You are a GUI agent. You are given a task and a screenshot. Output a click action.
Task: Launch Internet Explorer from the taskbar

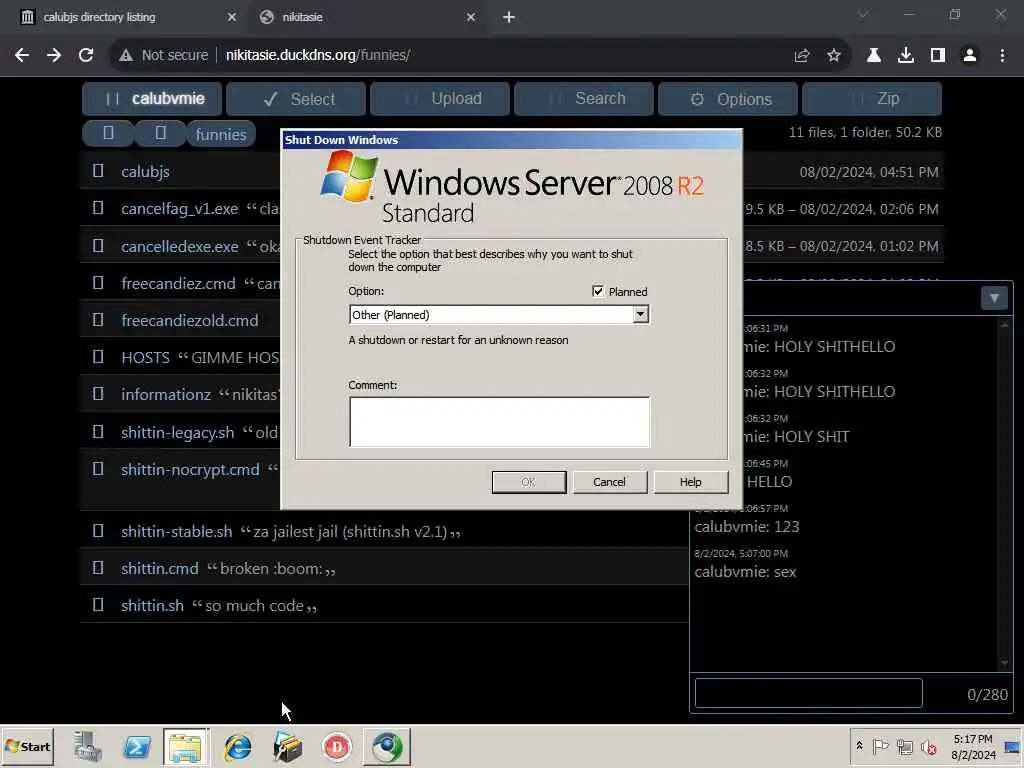(237, 746)
